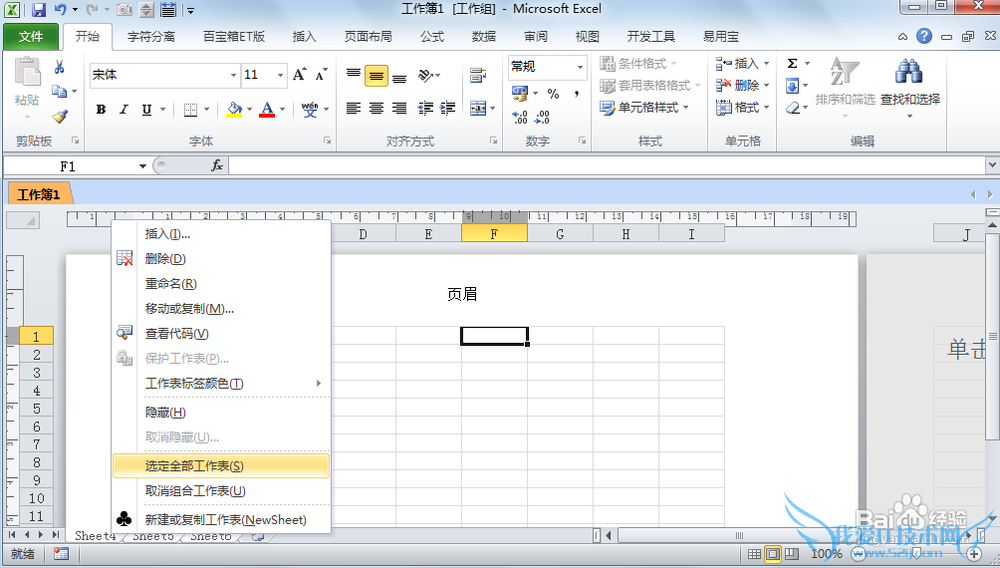Click the Select All corner triangle
The width and height of the screenshot is (1000, 568).
click(x=24, y=221)
